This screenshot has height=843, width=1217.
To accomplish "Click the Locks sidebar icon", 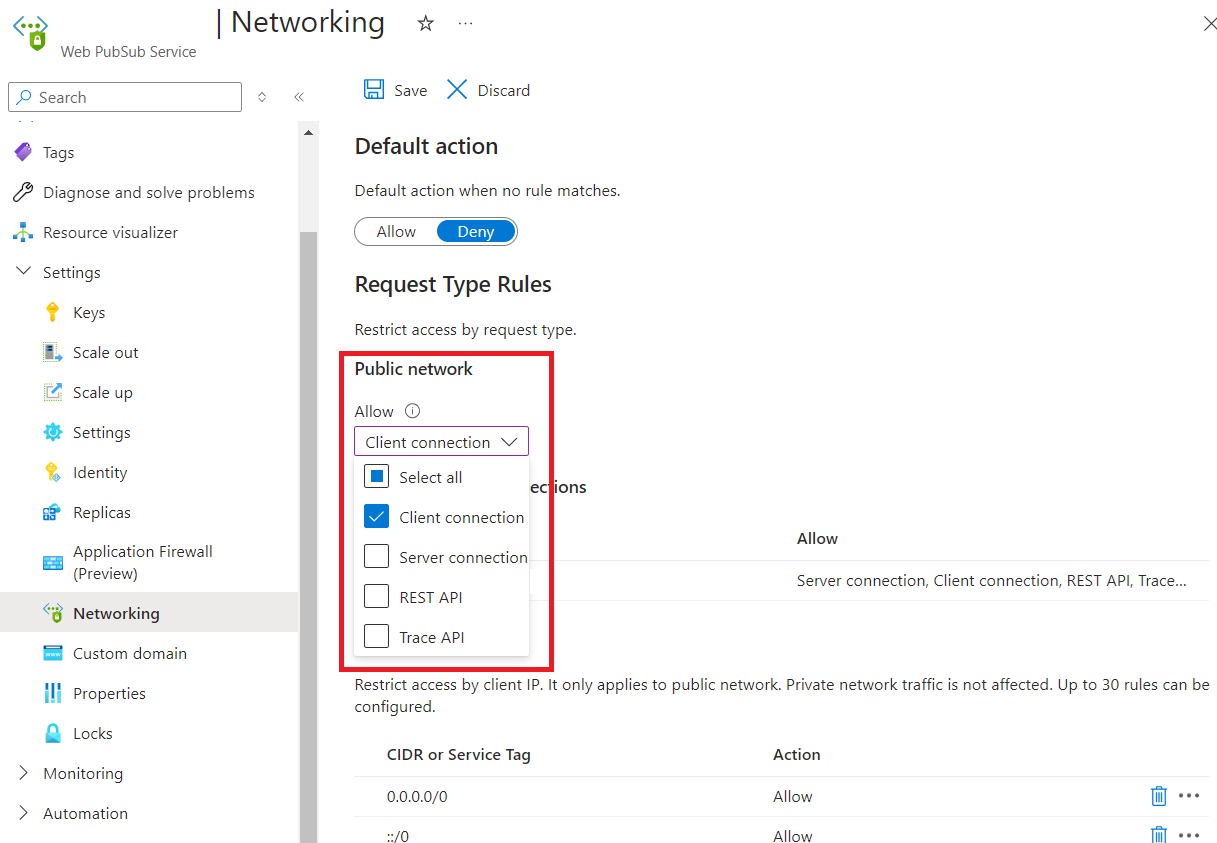I will pos(54,733).
